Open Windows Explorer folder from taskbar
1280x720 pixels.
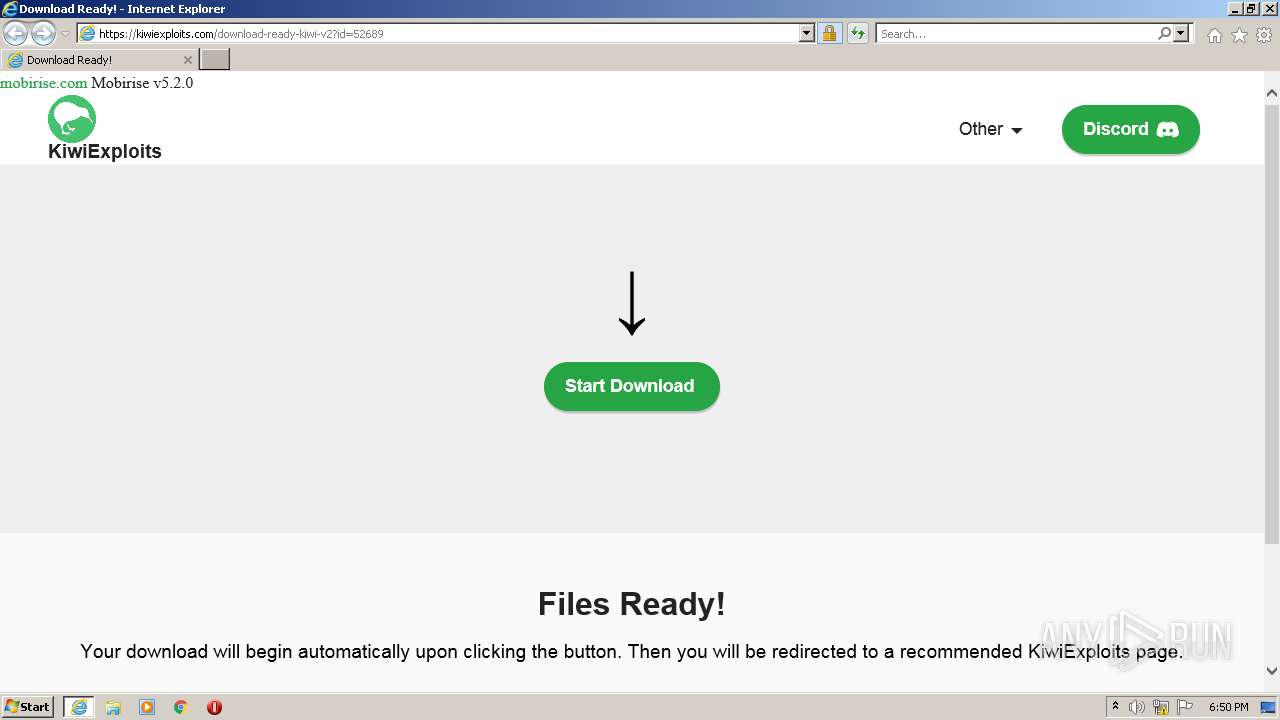[x=113, y=707]
